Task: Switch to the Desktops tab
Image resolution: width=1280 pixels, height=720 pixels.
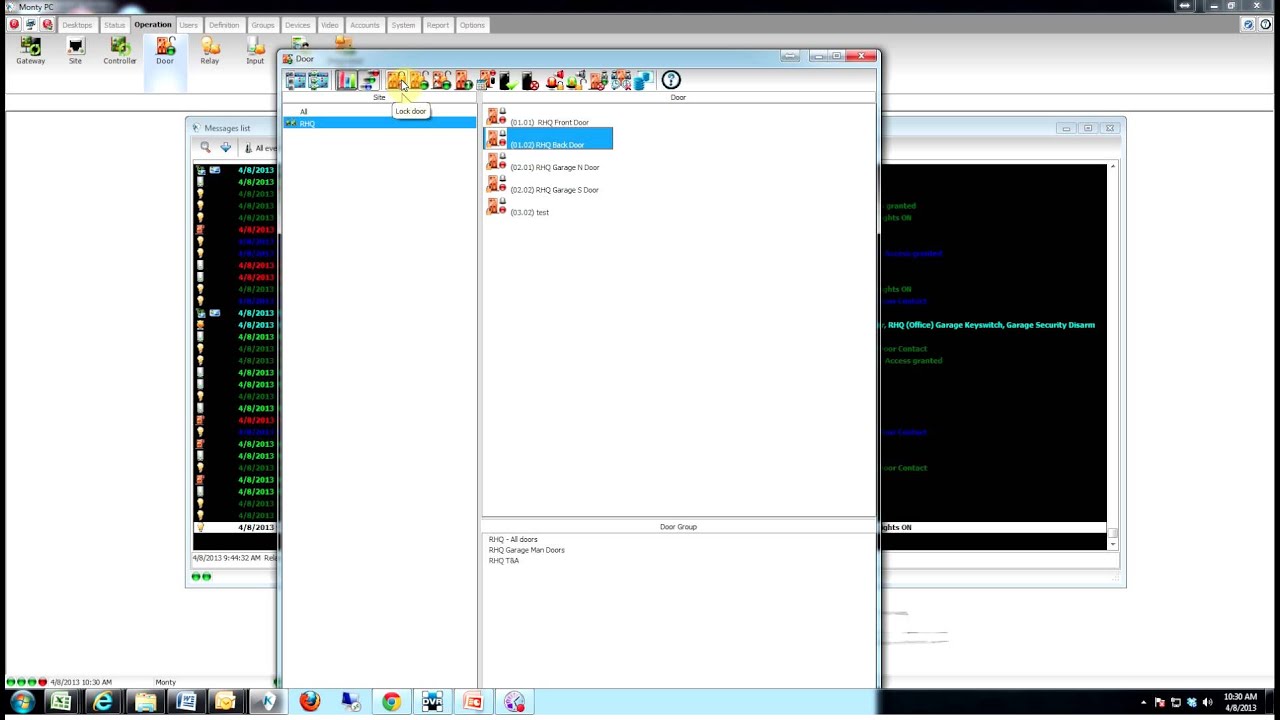Action: pyautogui.click(x=77, y=25)
